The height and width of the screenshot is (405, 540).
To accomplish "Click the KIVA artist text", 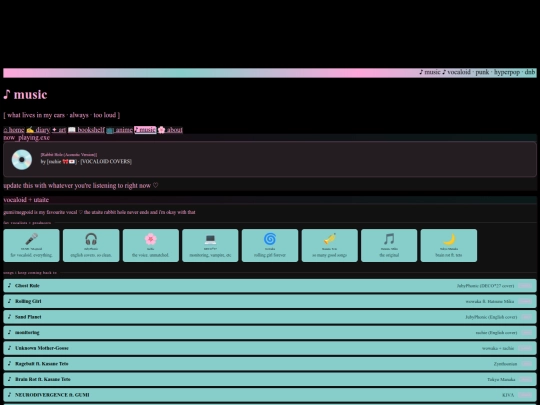I will (508, 395).
